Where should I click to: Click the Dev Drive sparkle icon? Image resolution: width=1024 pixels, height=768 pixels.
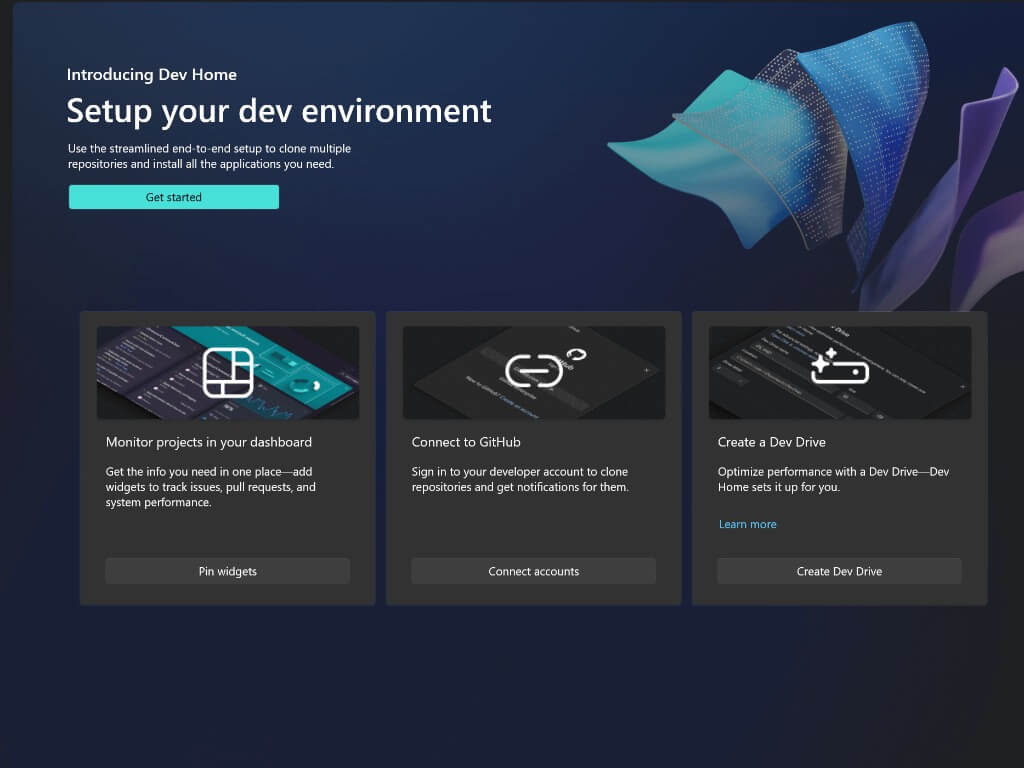839,367
